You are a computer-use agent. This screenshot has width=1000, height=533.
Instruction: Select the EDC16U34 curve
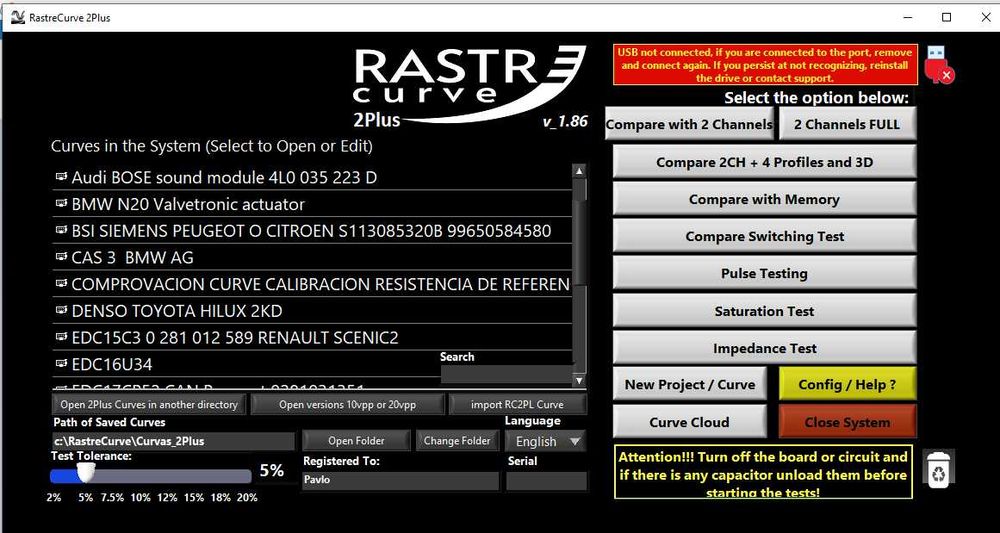[246, 364]
